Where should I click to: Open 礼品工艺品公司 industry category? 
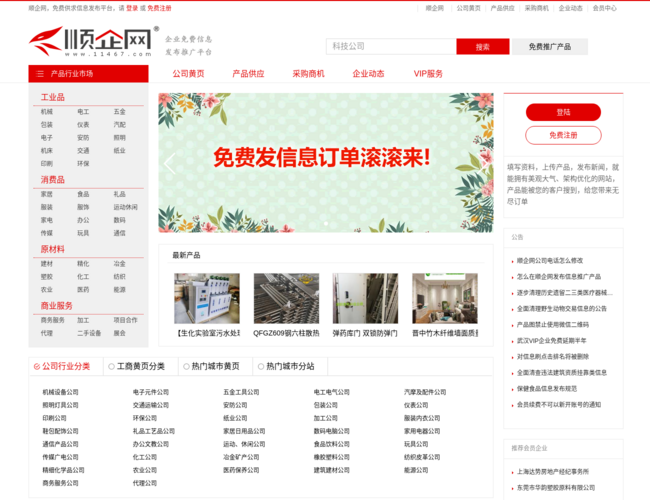[154, 431]
